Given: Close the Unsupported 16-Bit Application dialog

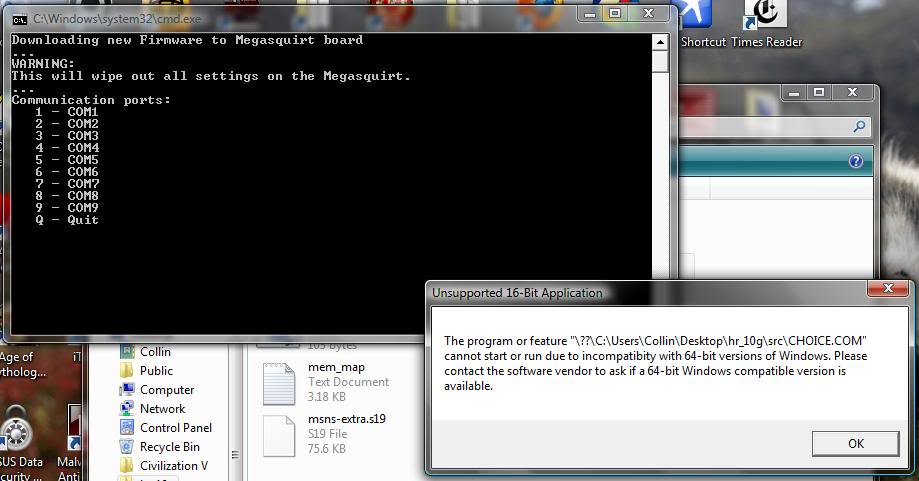Looking at the screenshot, I should [888, 288].
